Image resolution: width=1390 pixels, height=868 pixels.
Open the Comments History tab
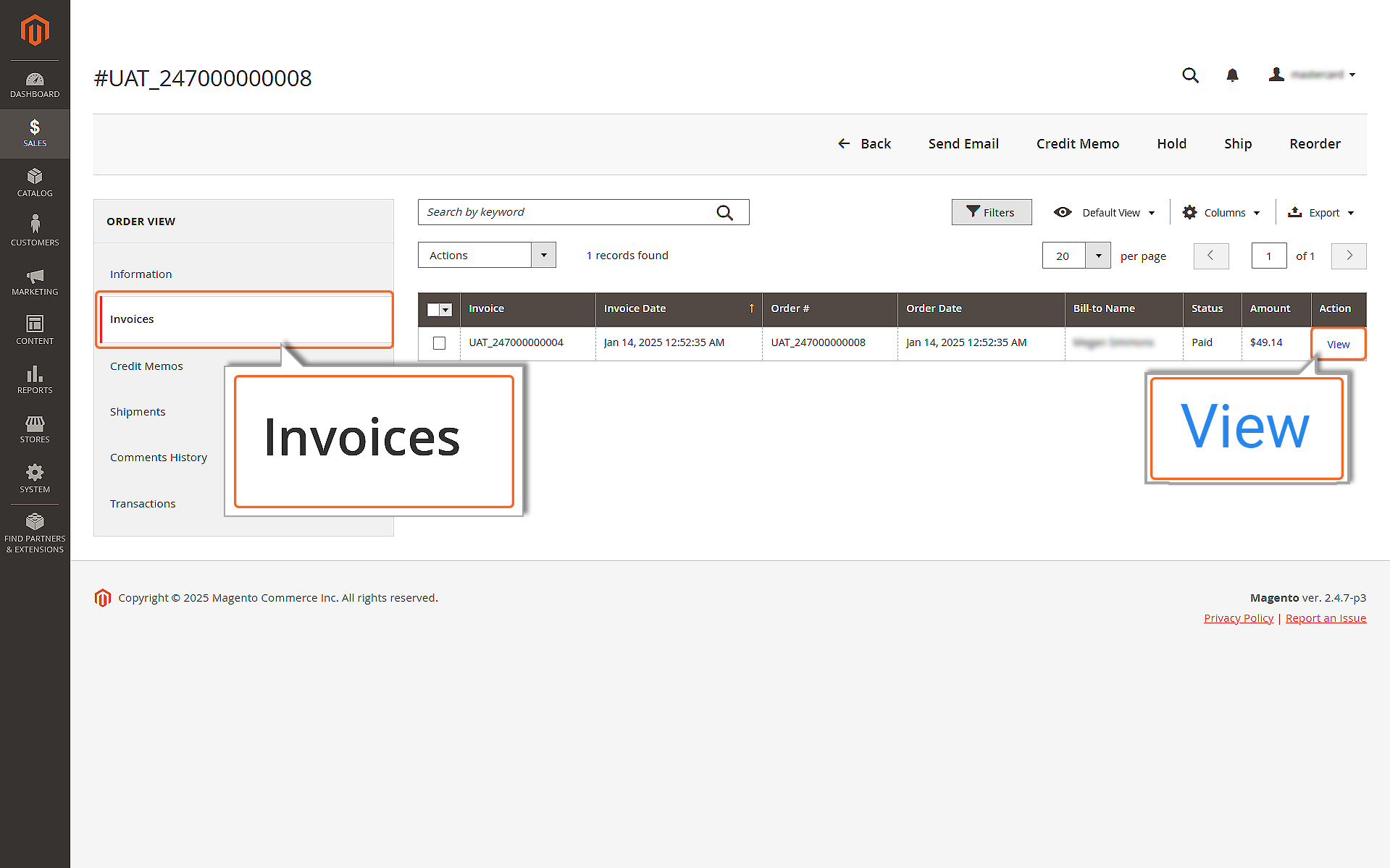[x=159, y=457]
